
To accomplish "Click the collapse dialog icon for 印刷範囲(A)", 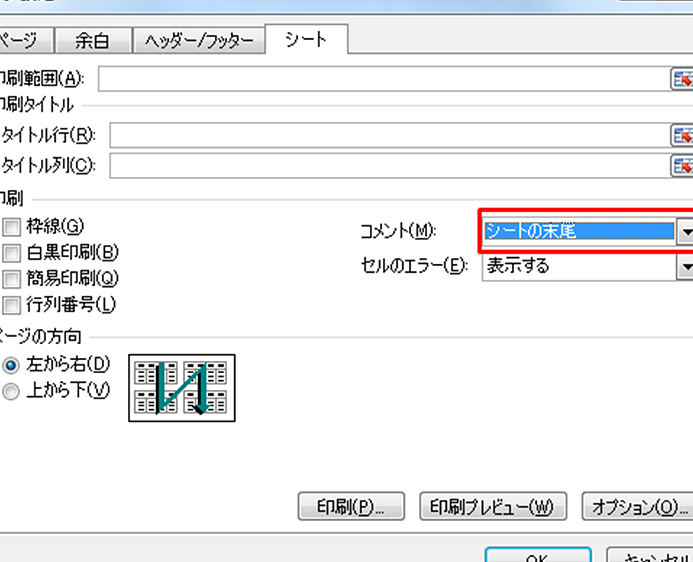I will pyautogui.click(x=682, y=80).
